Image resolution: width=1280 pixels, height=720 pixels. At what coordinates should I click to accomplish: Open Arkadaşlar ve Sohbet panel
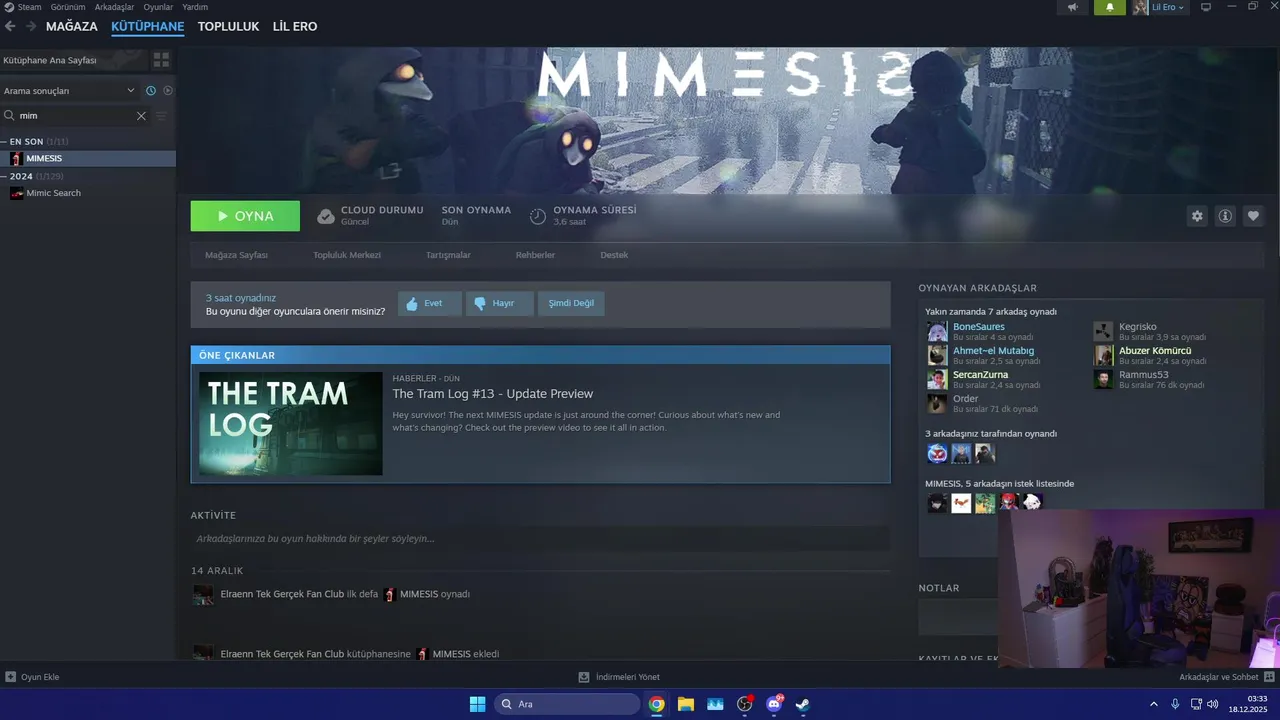[x=1226, y=677]
